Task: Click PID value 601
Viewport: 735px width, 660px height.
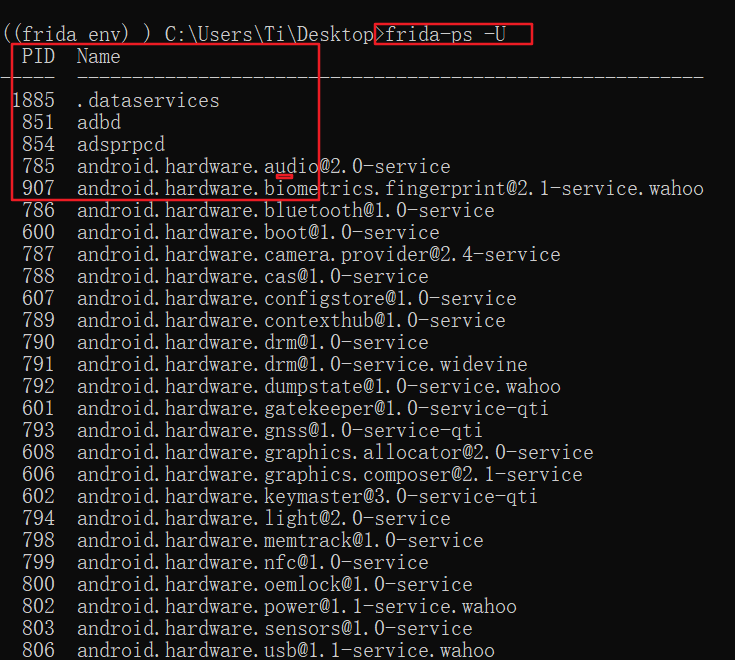Action: click(38, 409)
